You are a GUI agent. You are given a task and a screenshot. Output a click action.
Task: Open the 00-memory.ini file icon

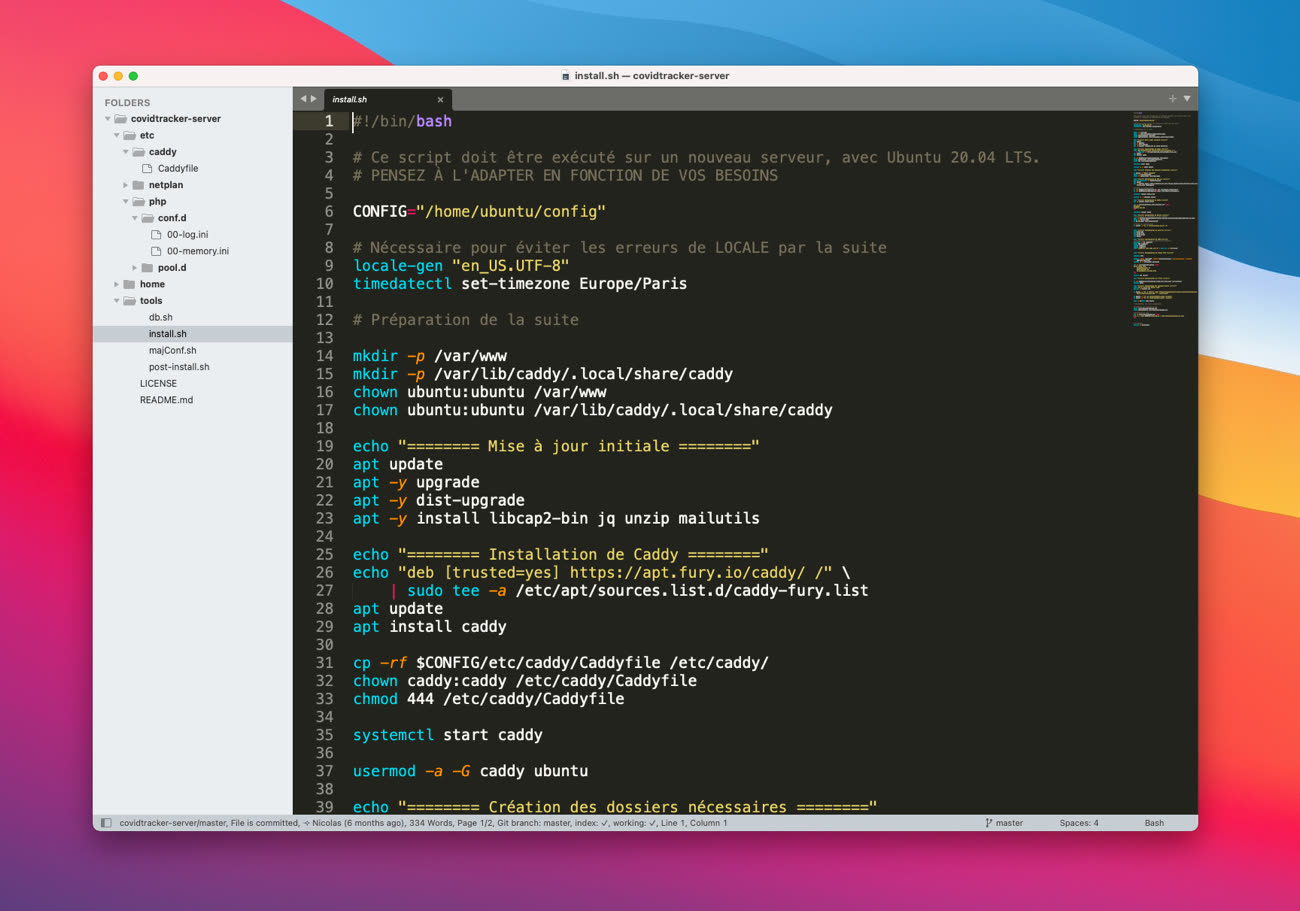point(156,251)
